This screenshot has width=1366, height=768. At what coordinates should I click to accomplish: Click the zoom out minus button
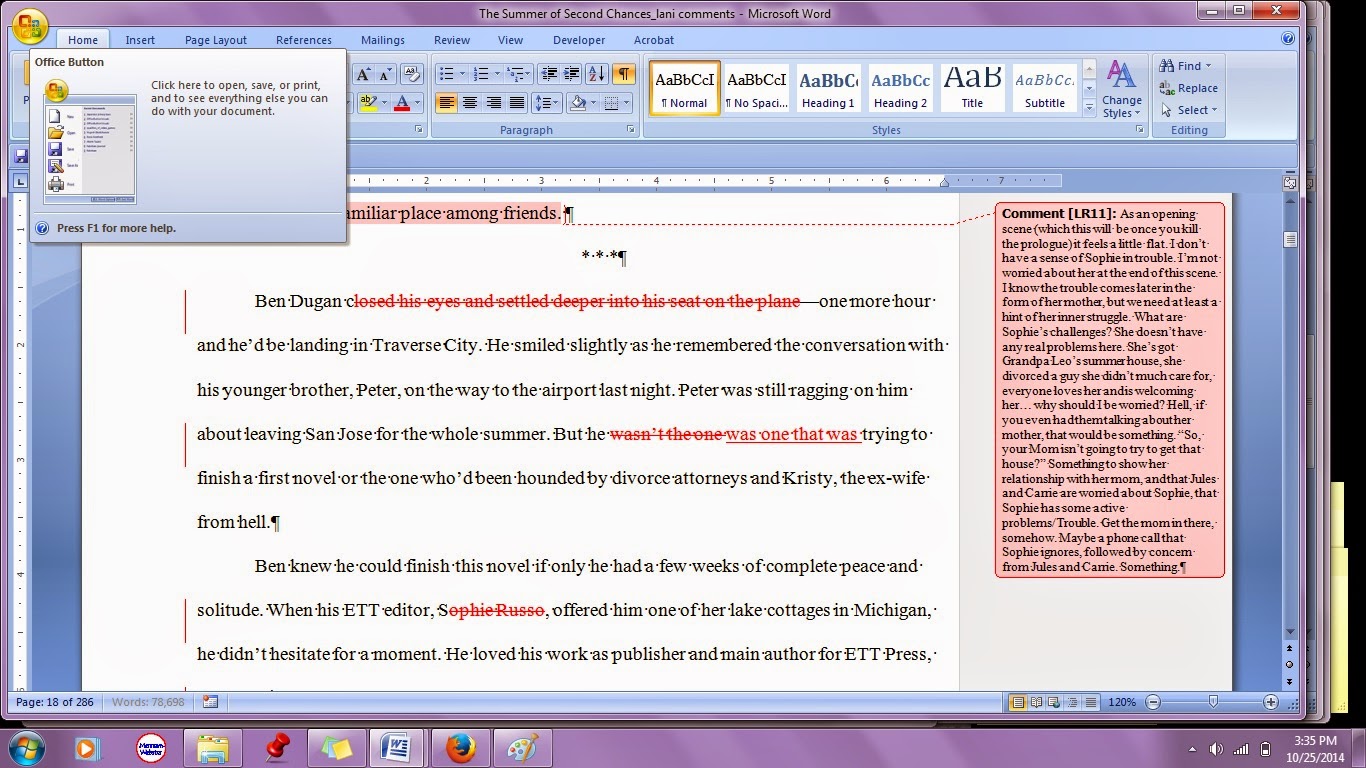tap(1153, 702)
